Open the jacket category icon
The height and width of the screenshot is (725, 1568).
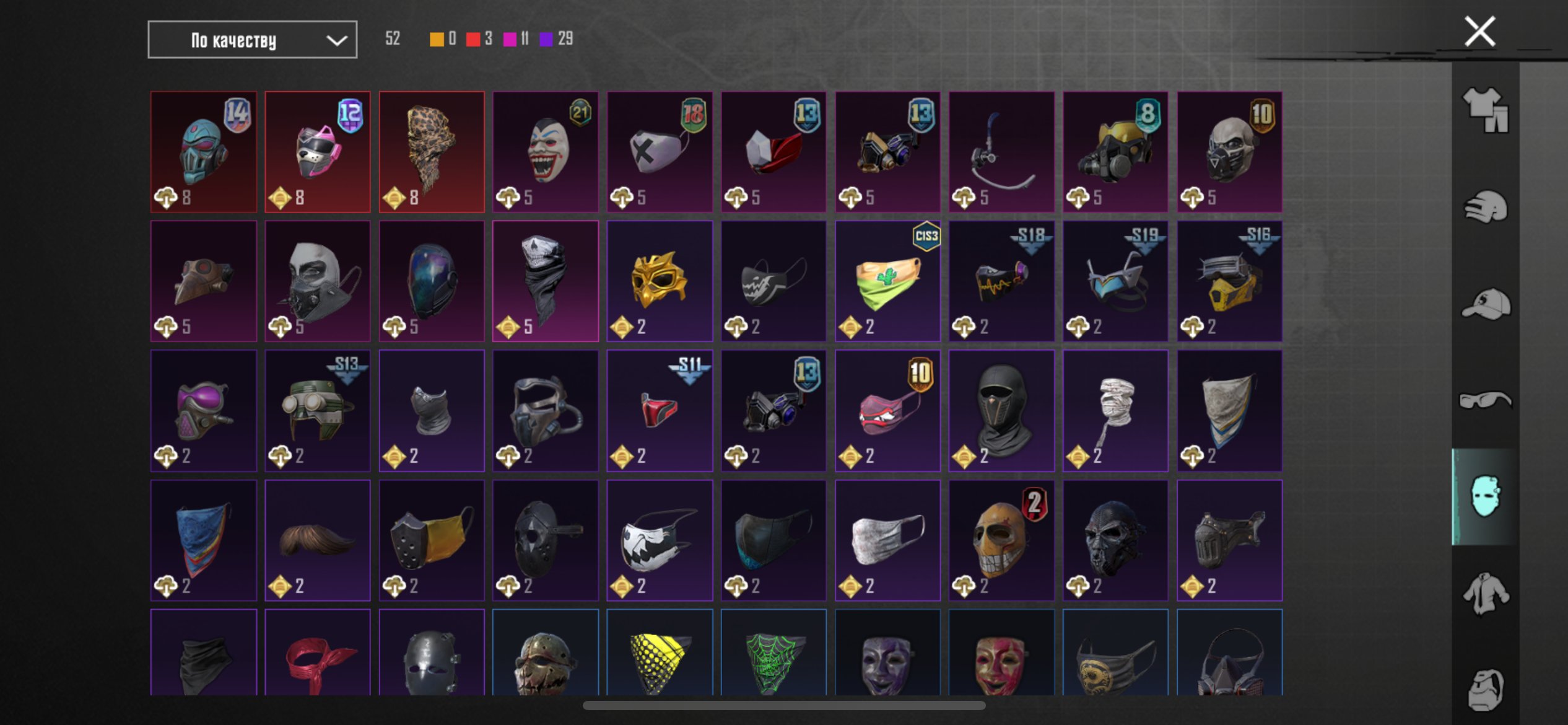pyautogui.click(x=1485, y=594)
